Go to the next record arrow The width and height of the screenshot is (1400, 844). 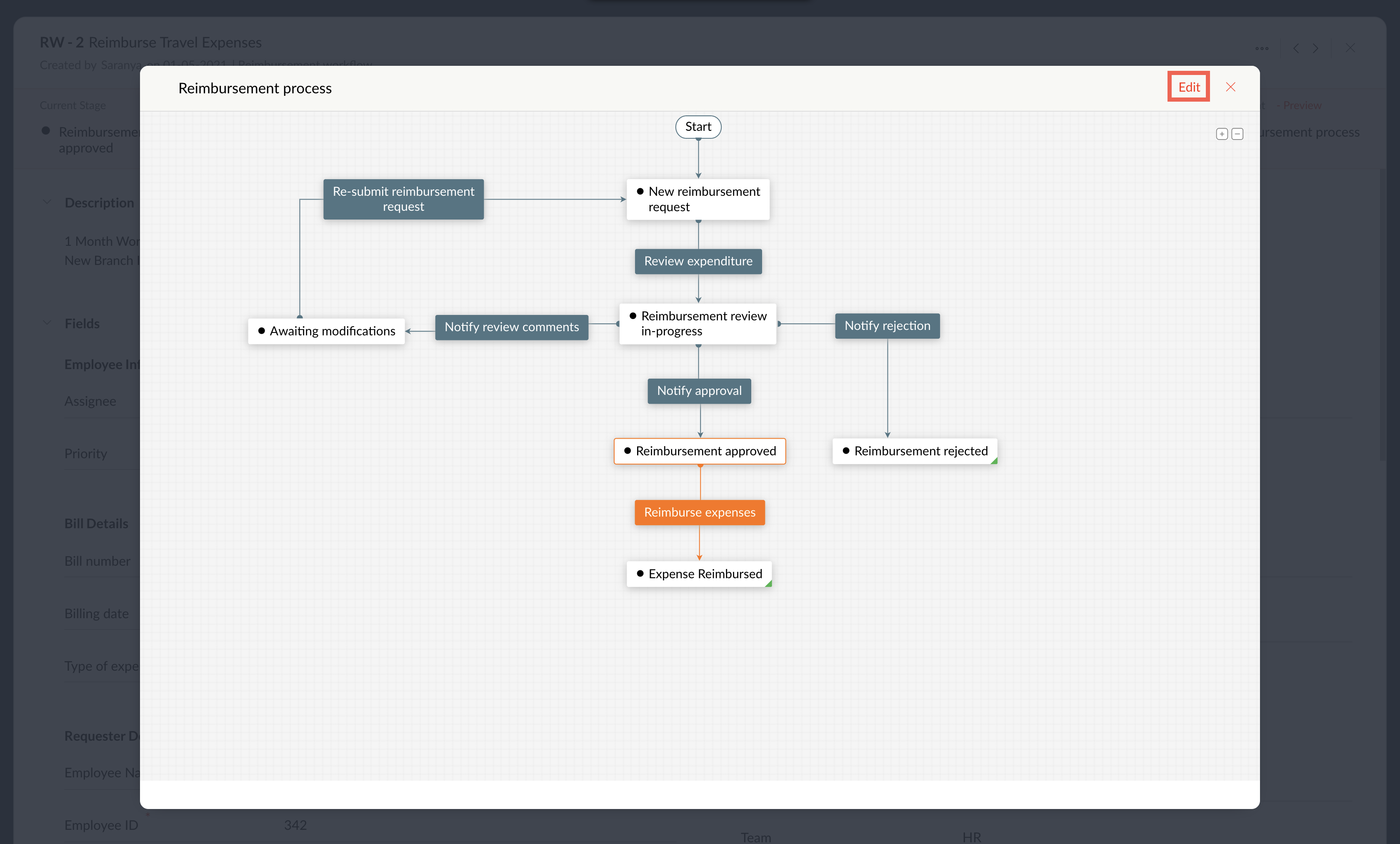[x=1315, y=48]
